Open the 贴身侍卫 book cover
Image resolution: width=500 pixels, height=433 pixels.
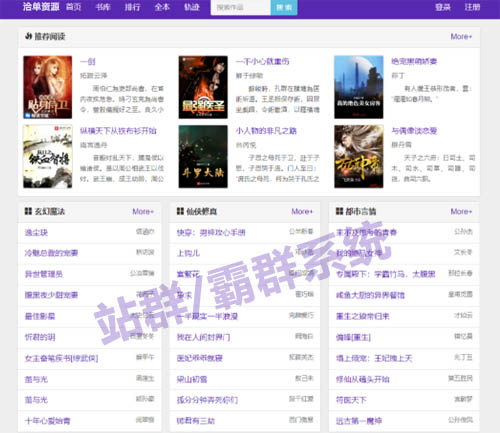(48, 87)
